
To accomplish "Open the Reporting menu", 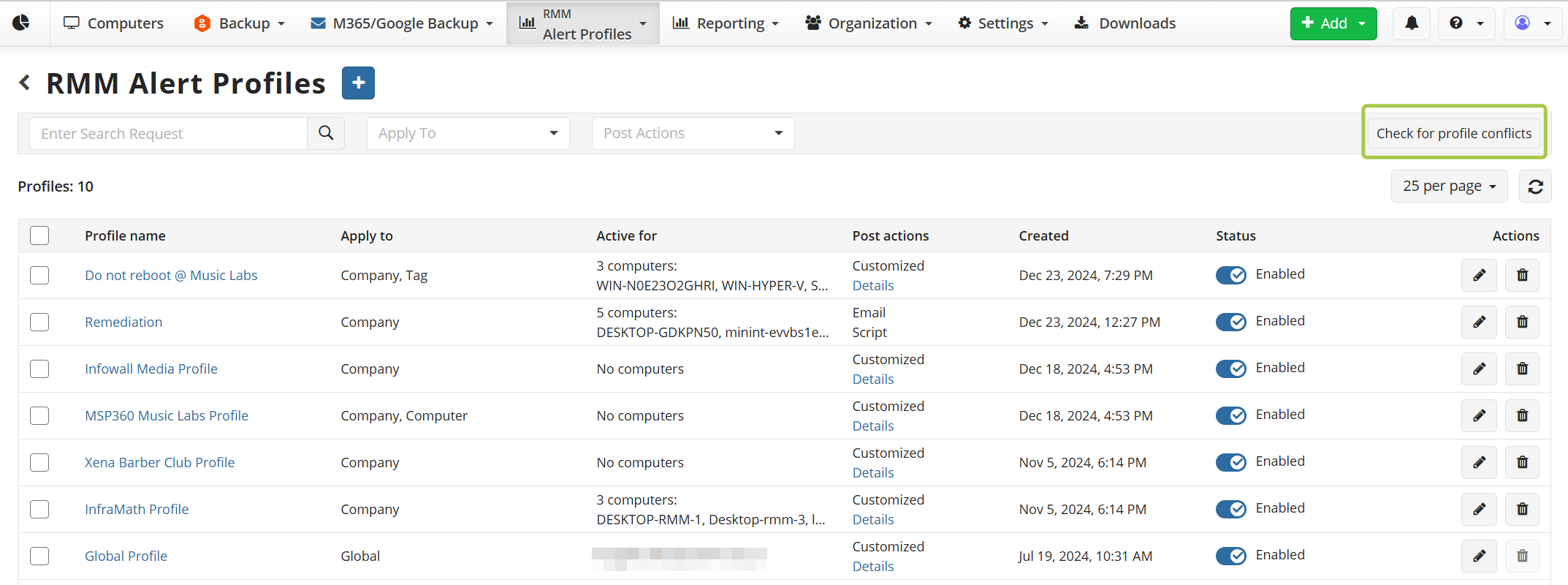I will (x=726, y=23).
